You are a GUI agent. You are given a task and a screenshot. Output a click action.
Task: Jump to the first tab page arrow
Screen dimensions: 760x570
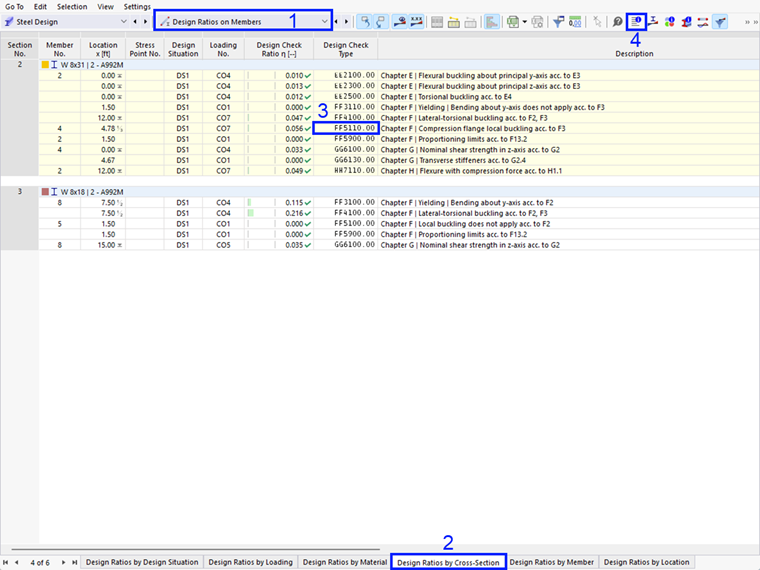point(6,562)
